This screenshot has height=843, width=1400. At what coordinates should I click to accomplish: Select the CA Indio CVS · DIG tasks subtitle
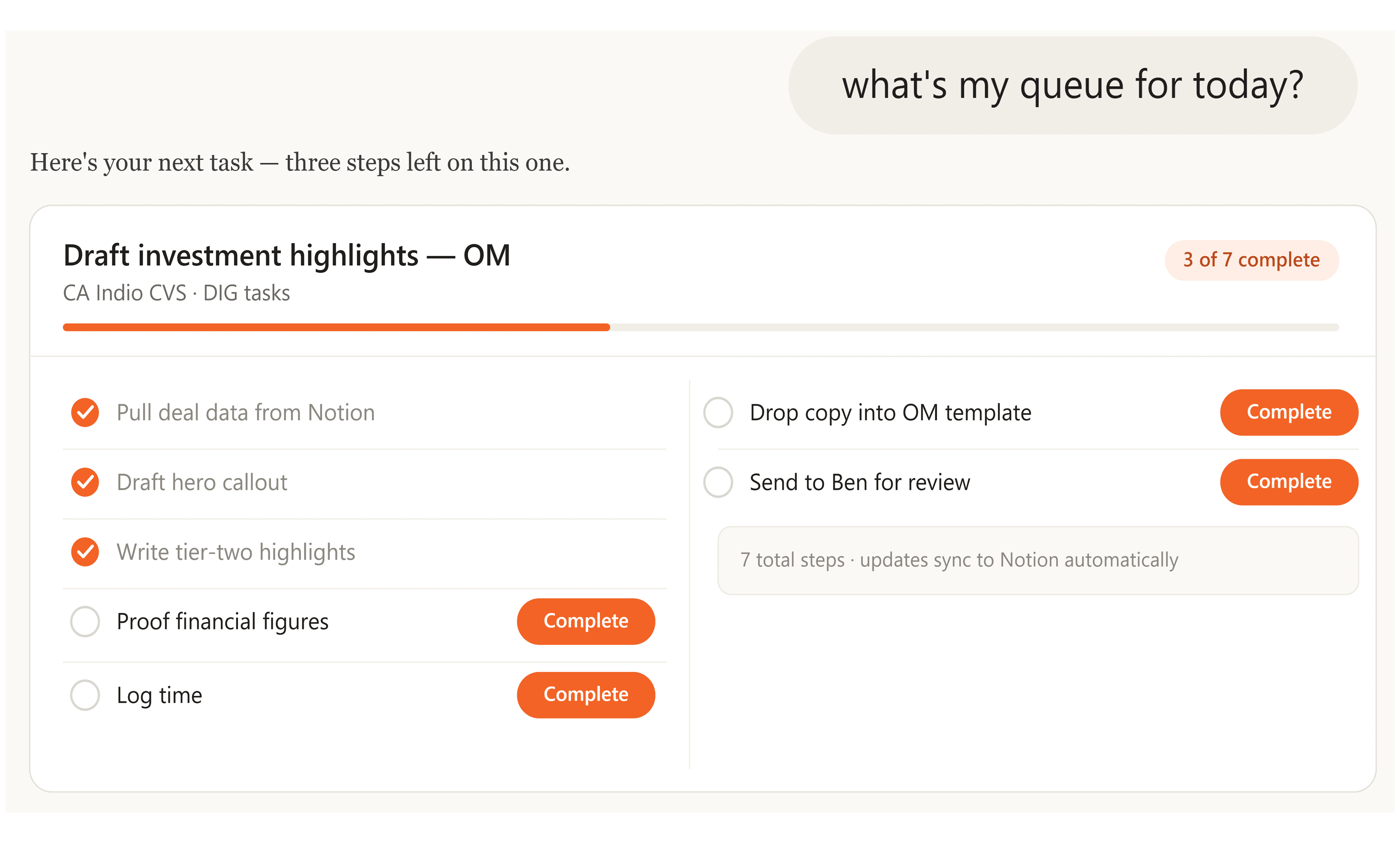click(x=177, y=293)
